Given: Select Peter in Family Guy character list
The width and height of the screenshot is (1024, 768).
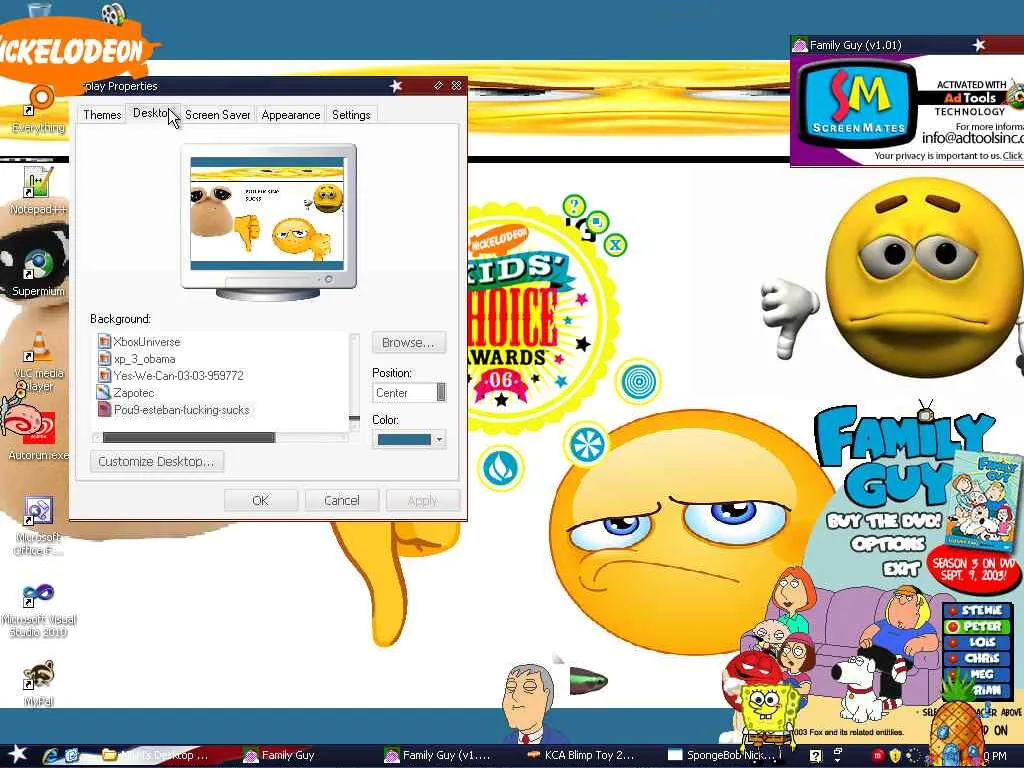Looking at the screenshot, I should pyautogui.click(x=977, y=626).
